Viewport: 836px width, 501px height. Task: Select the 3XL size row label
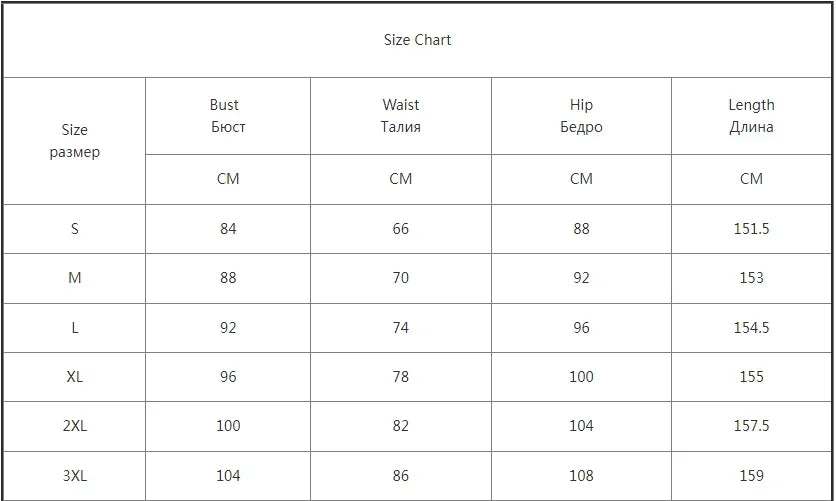point(75,476)
